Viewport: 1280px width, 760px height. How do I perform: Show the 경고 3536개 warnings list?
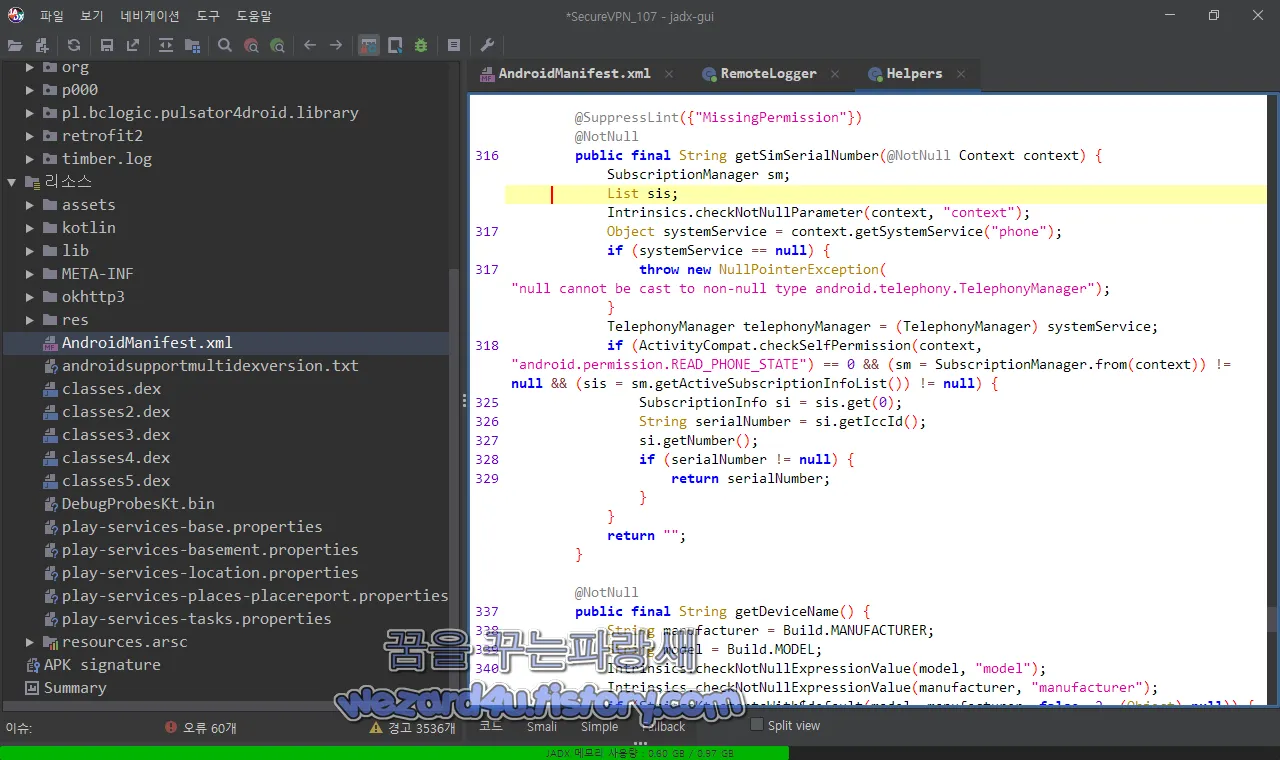[x=421, y=728]
